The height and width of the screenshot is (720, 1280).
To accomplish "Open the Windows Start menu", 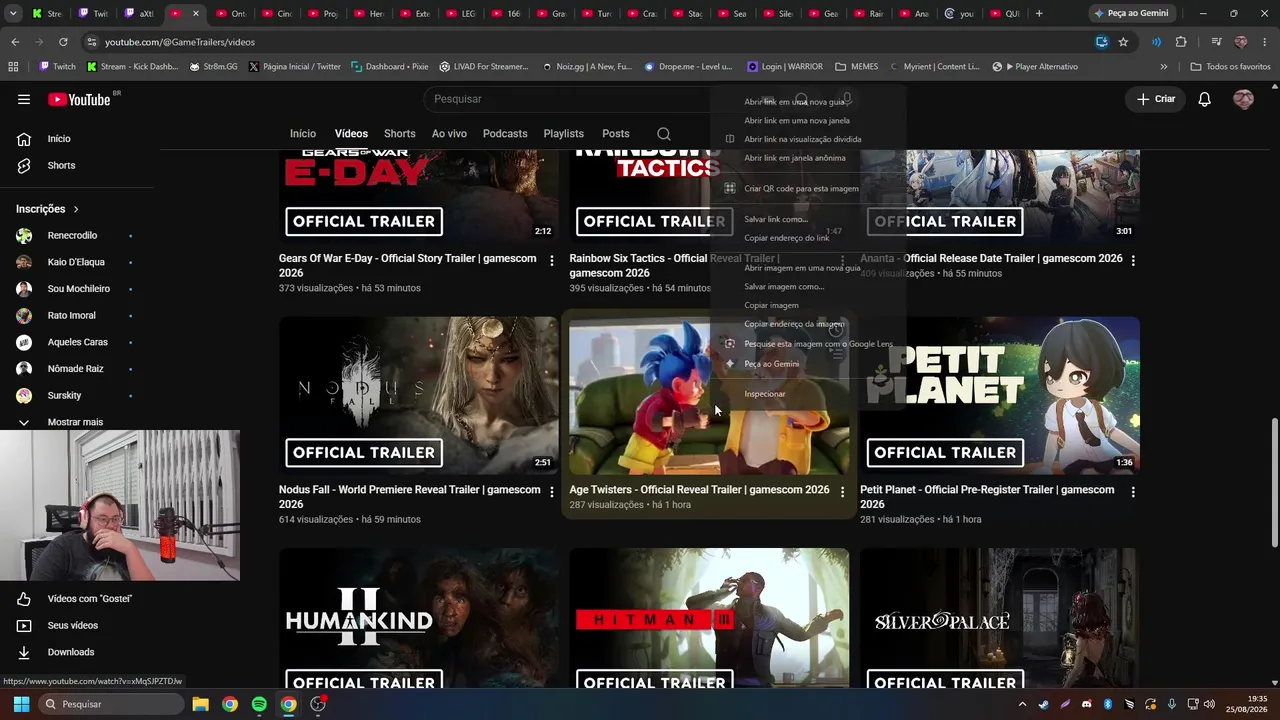I will coord(21,704).
